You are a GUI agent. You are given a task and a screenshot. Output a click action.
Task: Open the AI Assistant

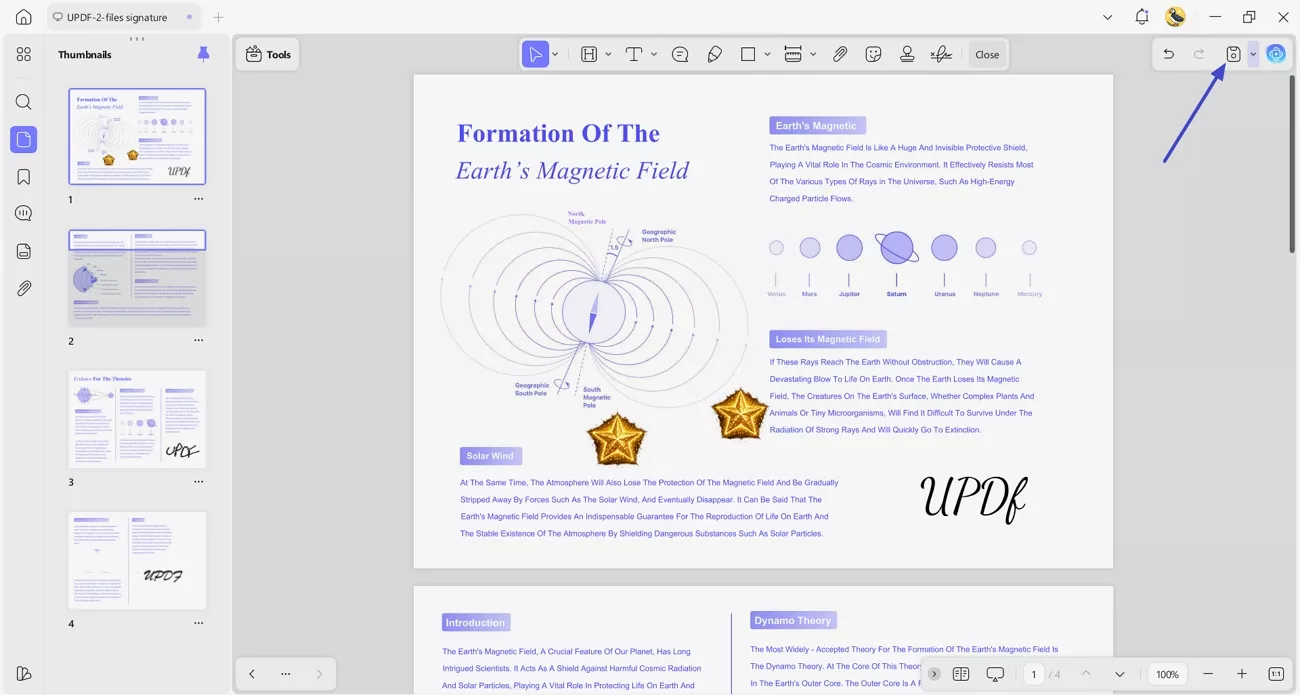[x=1276, y=54]
